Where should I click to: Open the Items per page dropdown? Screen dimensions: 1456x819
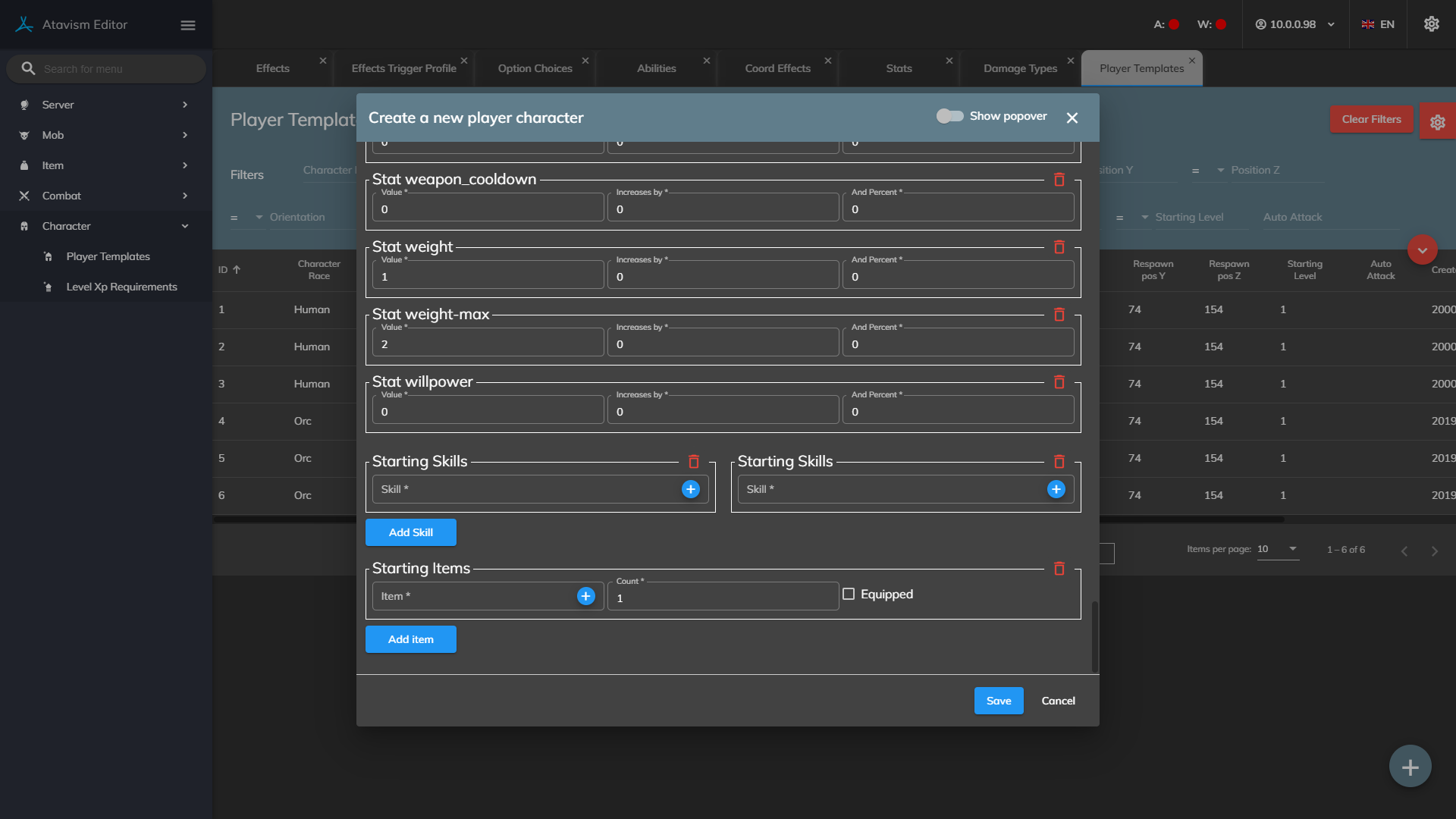[1278, 549]
